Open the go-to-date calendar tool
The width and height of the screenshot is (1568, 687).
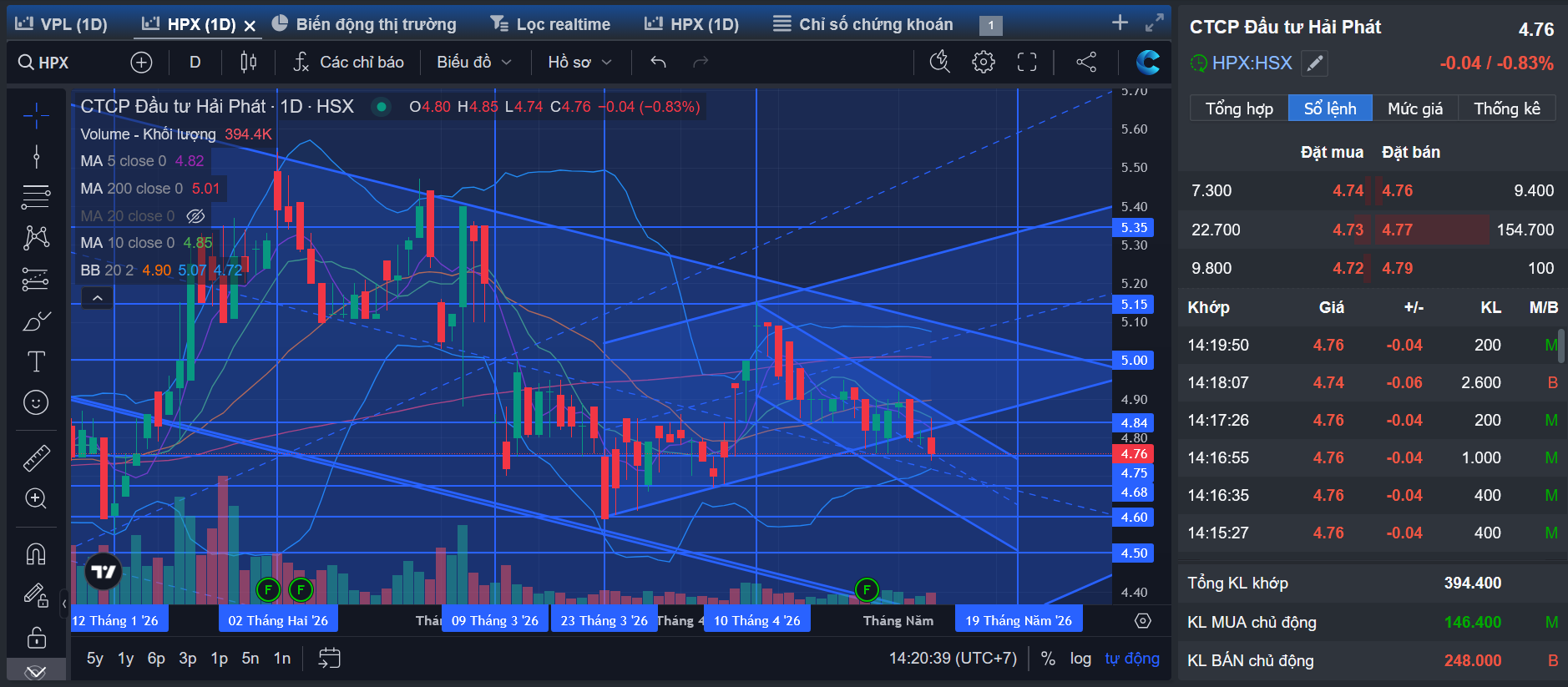(330, 659)
